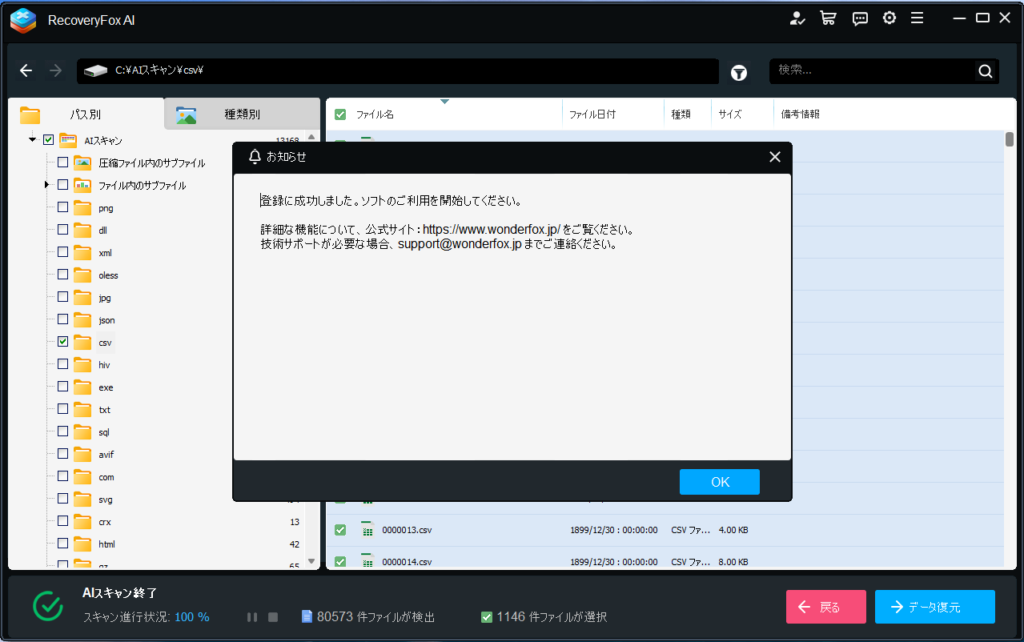Click the データ復元 recovery button
The height and width of the screenshot is (642, 1024).
tap(934, 607)
